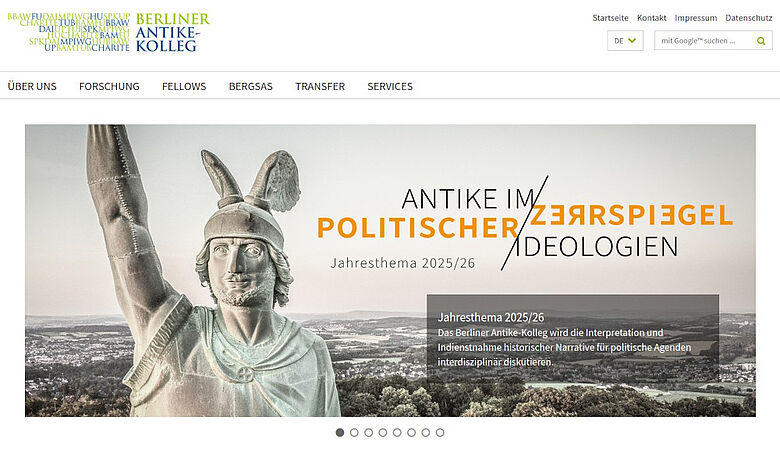The height and width of the screenshot is (457, 780).
Task: Click the Jahresthema 2025/26 caption box
Action: (x=573, y=338)
